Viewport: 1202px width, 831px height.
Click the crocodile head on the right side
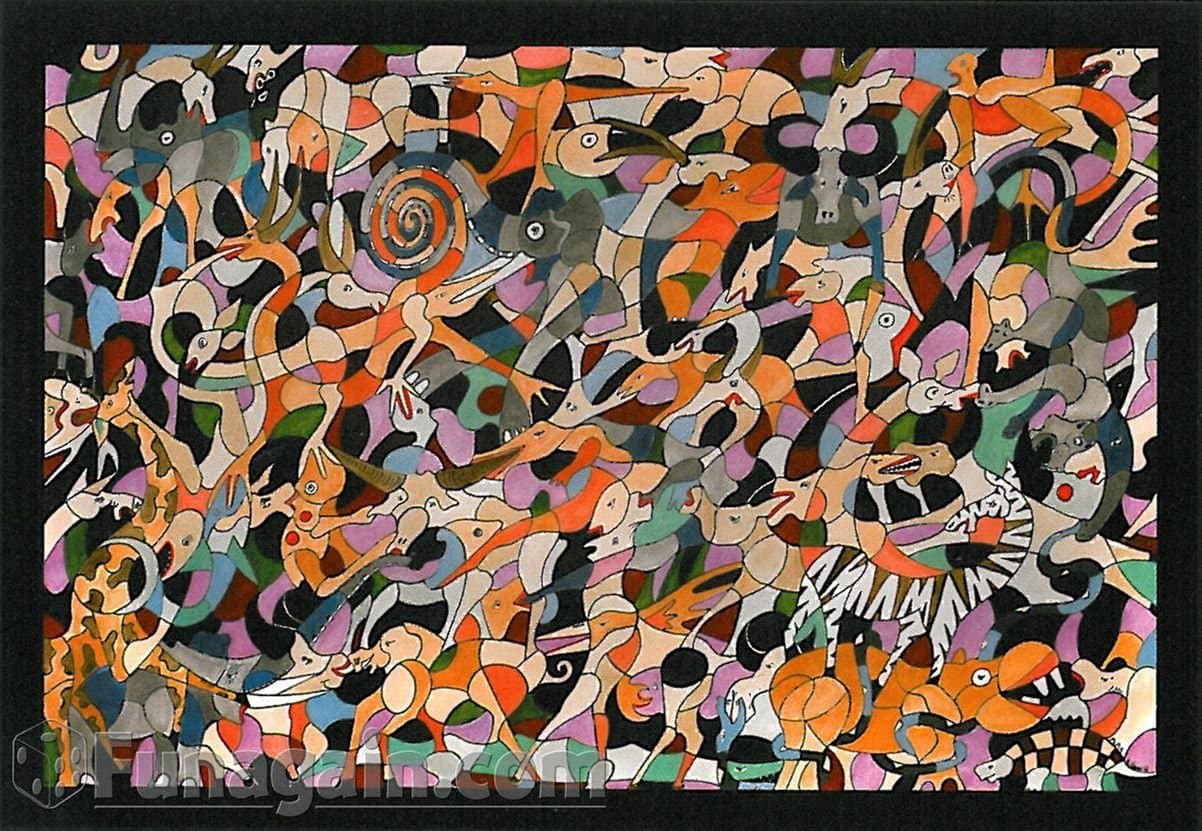click(903, 463)
